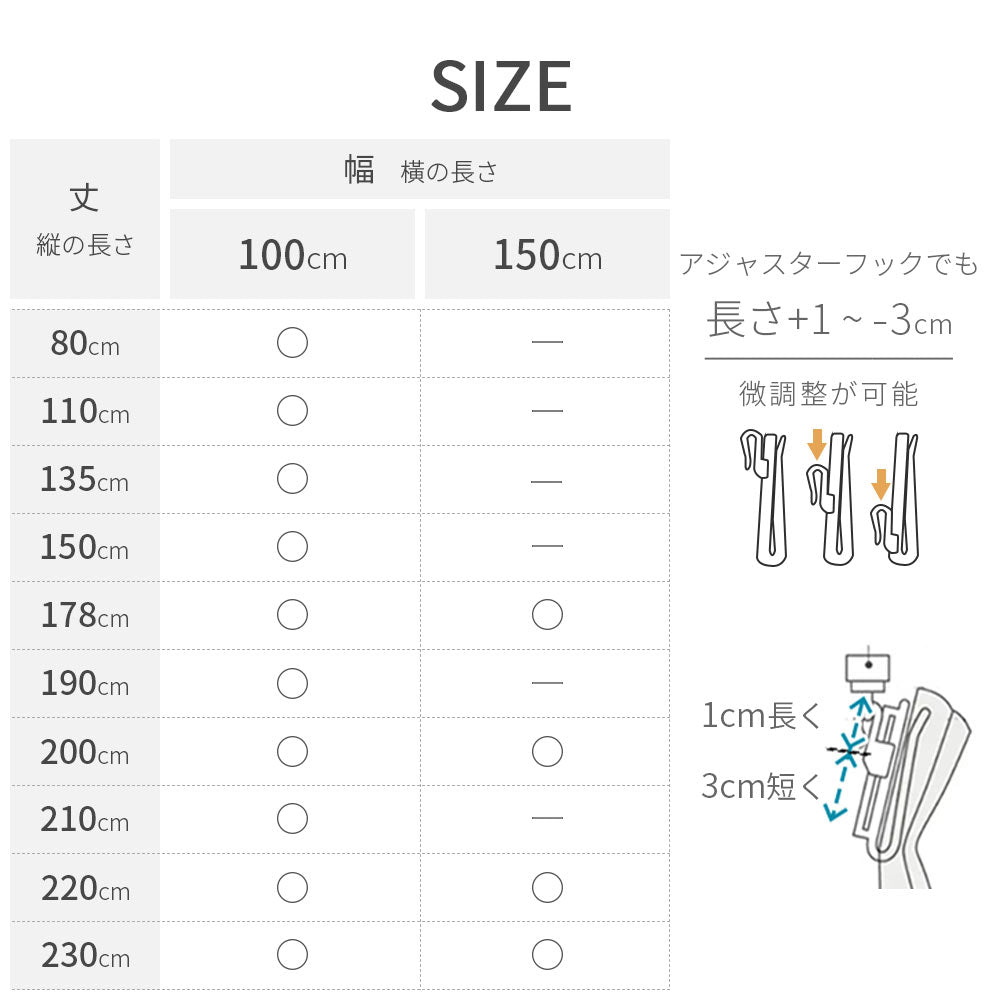Click the first orange down arrow

coord(817,444)
